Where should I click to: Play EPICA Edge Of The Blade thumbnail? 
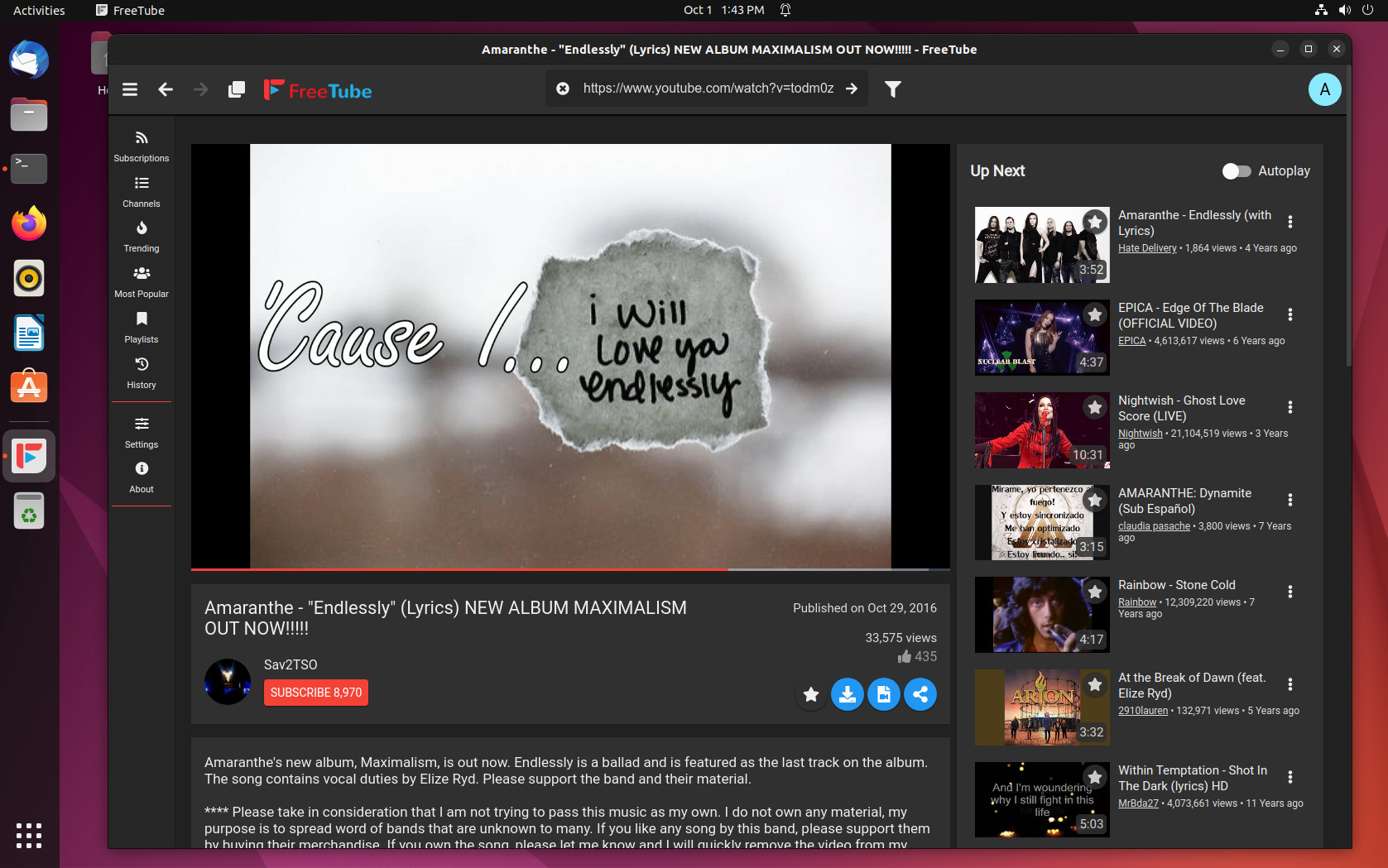(1042, 338)
